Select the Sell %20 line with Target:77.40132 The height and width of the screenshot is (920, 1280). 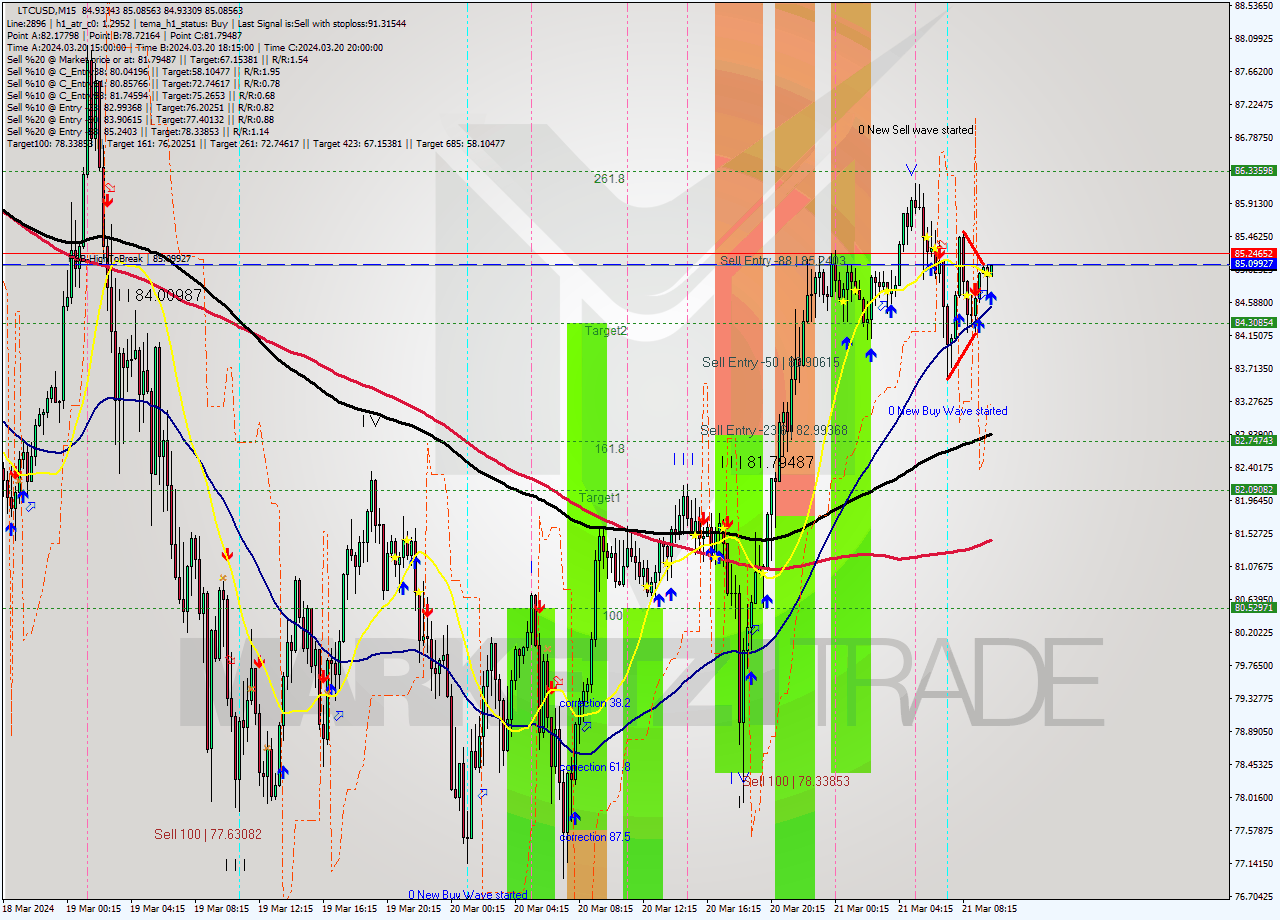point(140,119)
